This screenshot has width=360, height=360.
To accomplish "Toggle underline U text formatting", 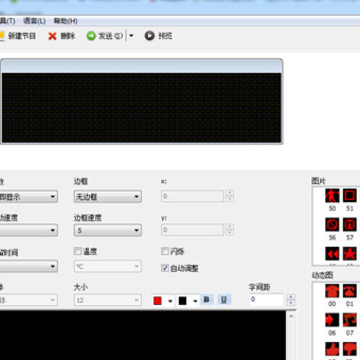I will point(224,300).
